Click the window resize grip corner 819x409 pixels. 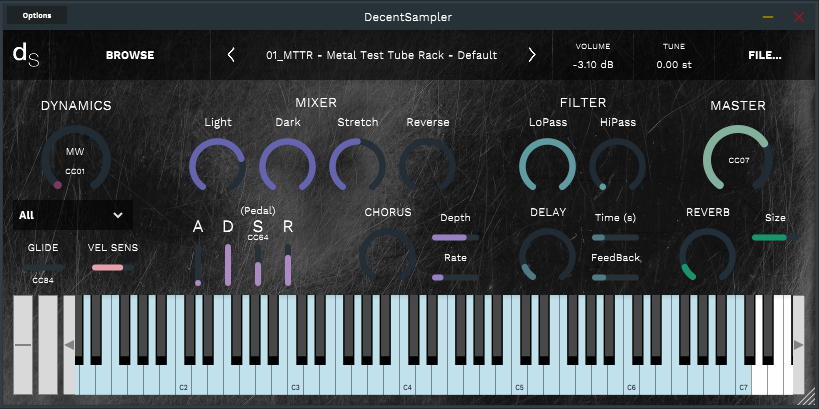point(808,398)
